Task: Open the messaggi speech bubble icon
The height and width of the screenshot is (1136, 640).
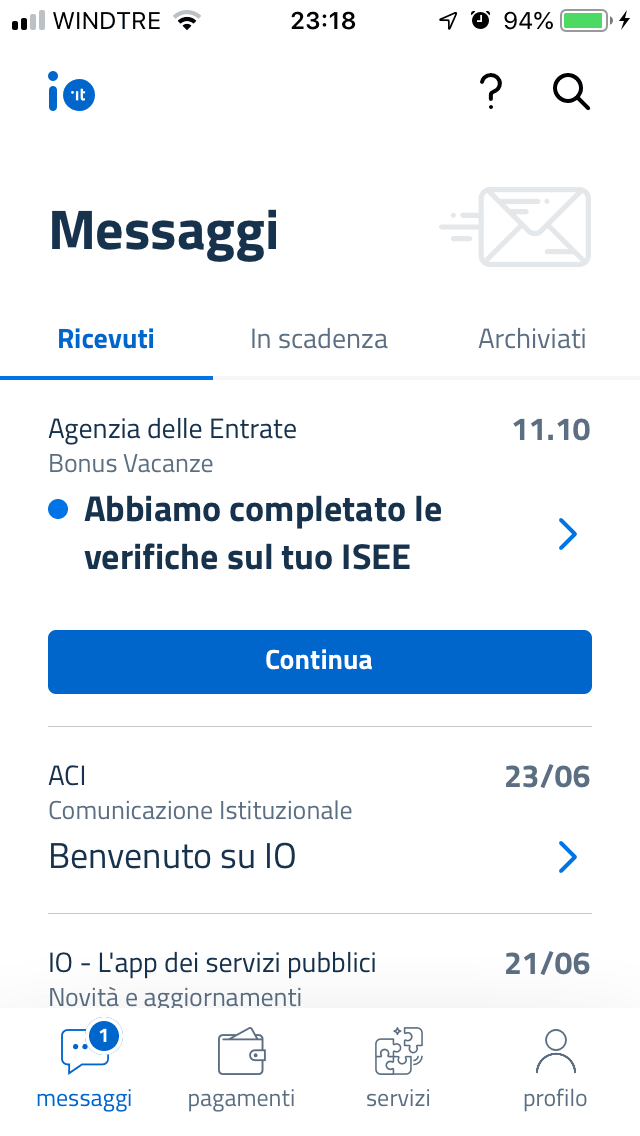Action: tap(84, 1053)
